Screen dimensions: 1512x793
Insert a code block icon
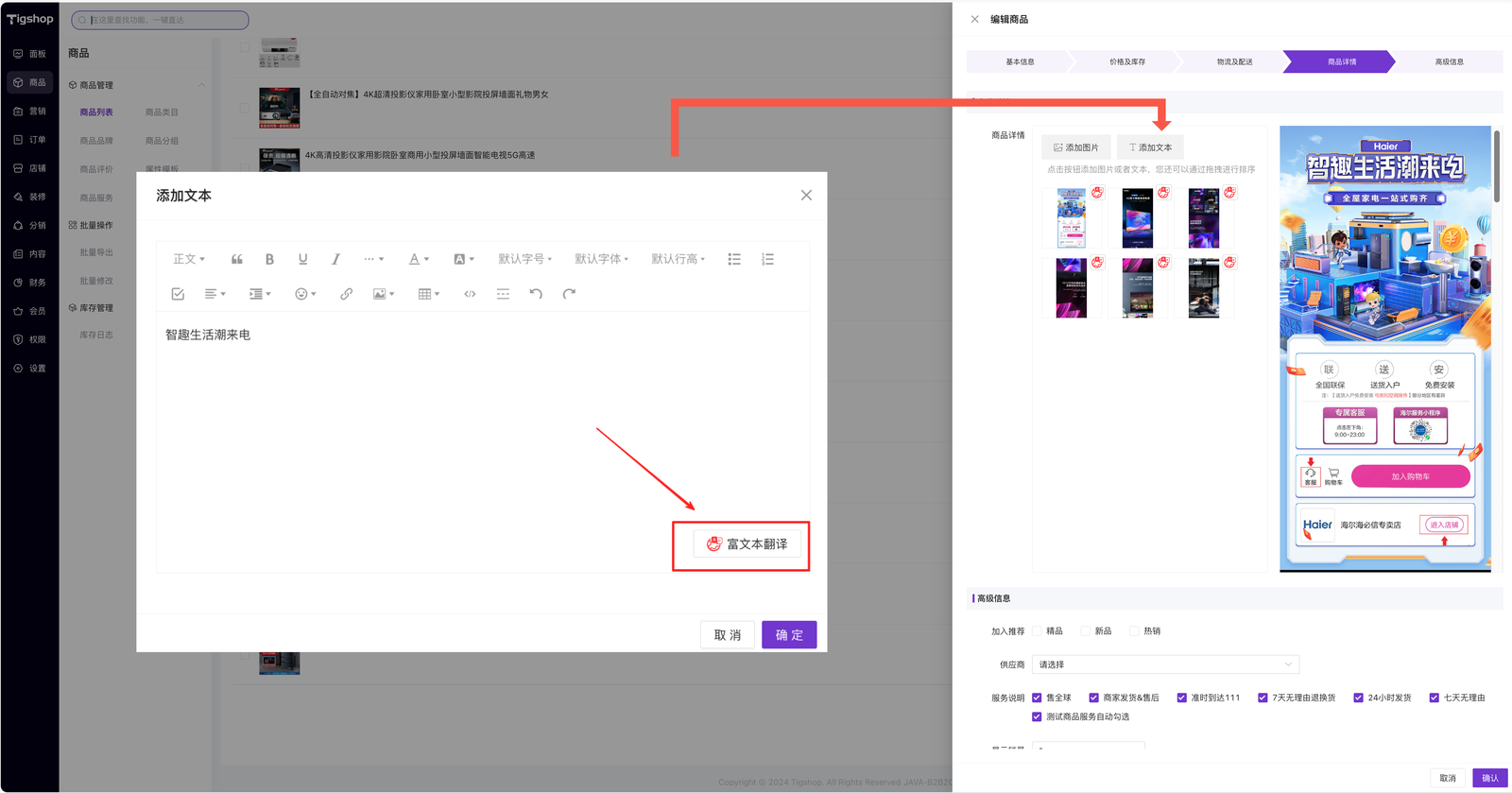point(470,294)
